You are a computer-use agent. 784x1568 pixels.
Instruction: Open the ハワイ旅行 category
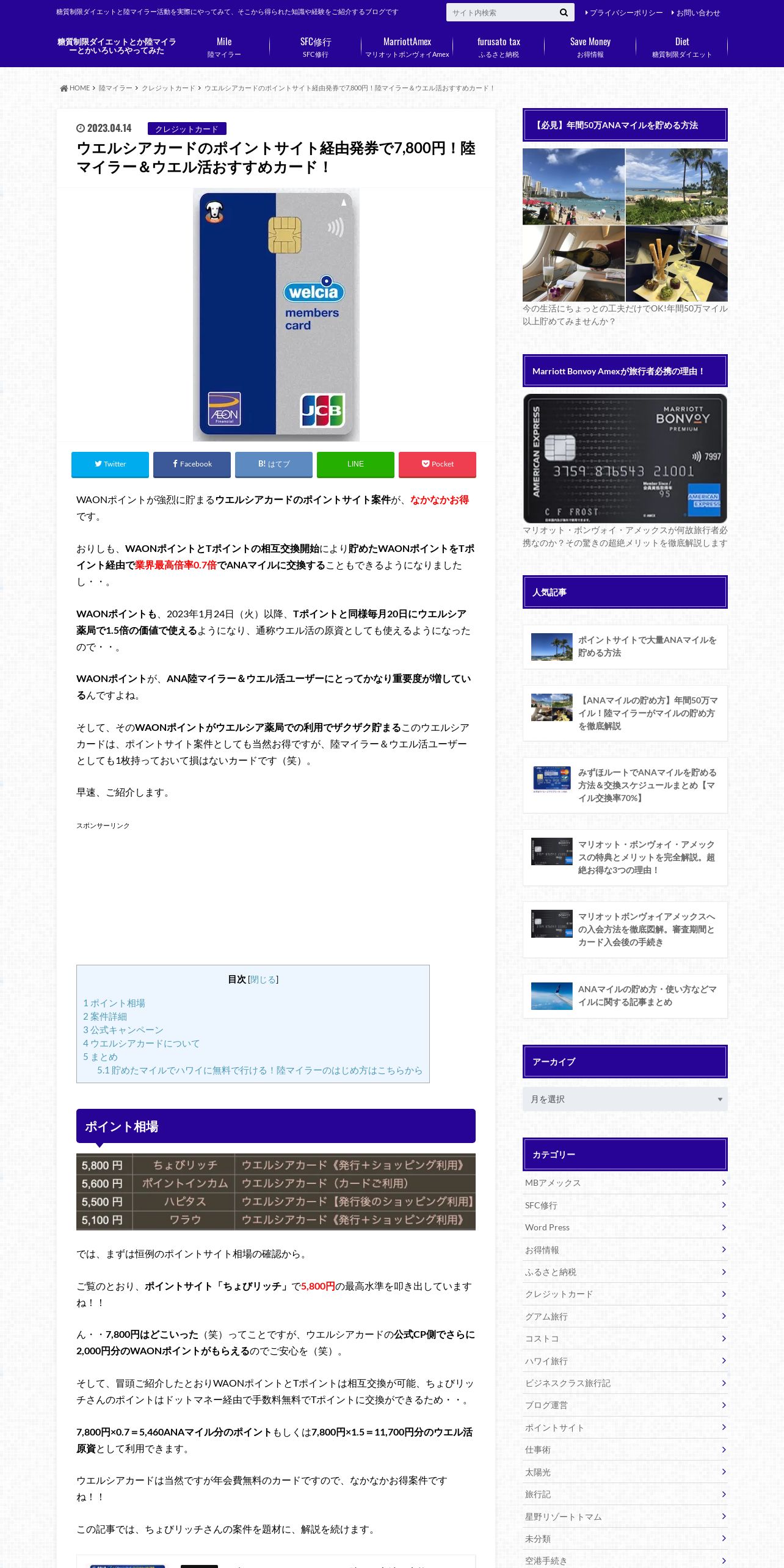pyautogui.click(x=625, y=1361)
